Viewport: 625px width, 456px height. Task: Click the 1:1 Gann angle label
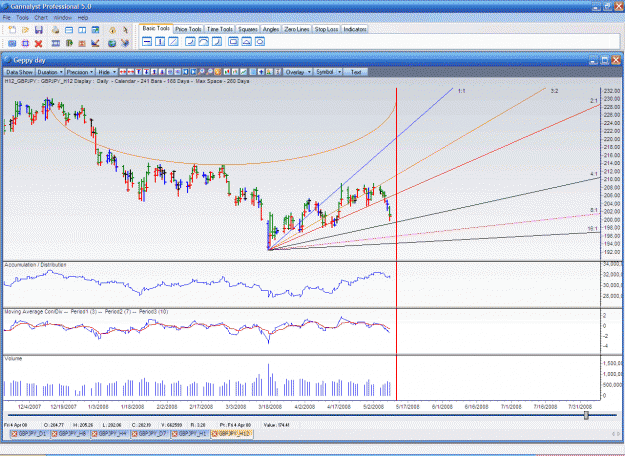click(x=462, y=91)
